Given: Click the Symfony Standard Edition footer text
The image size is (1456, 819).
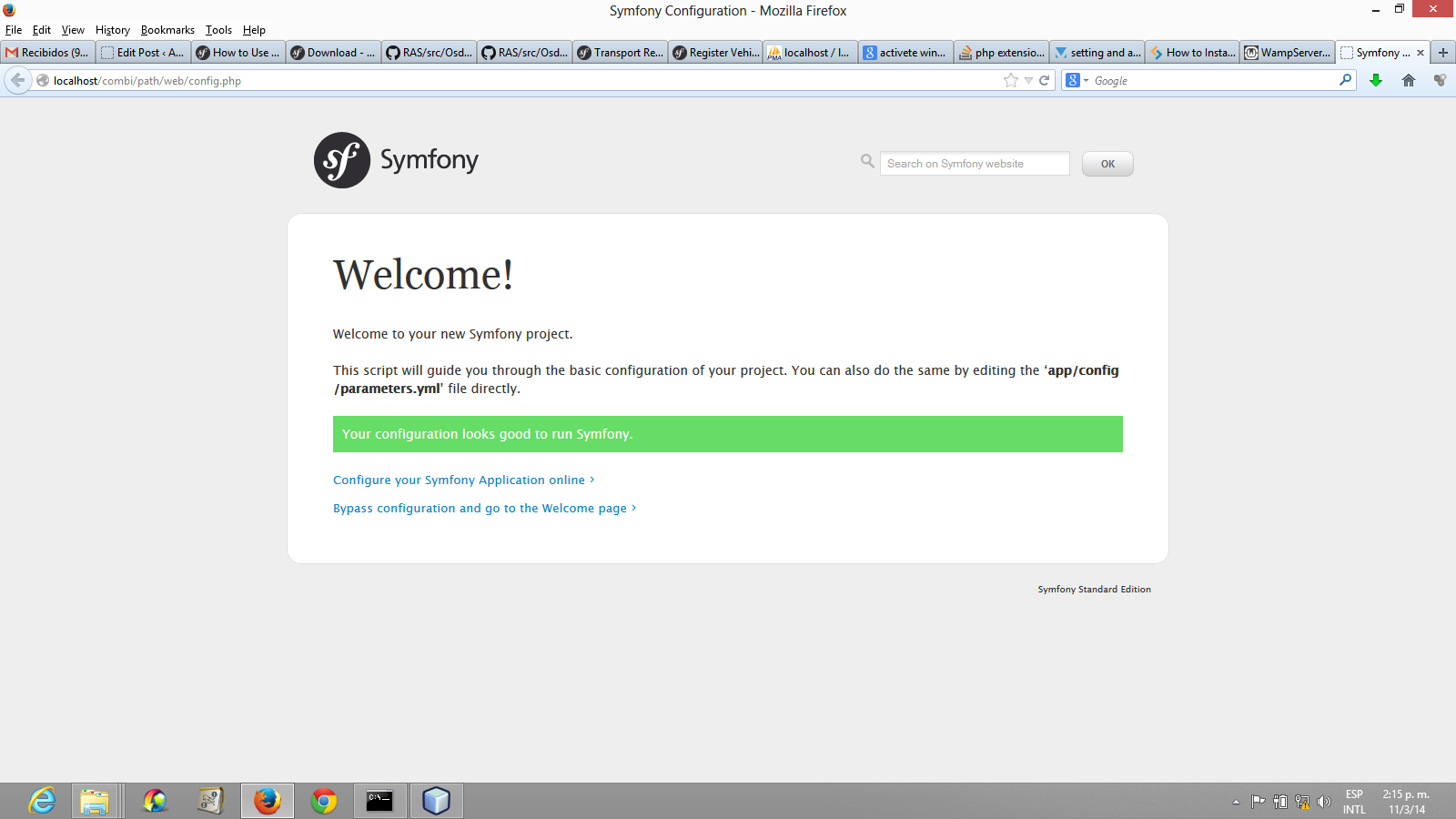Looking at the screenshot, I should coord(1094,589).
